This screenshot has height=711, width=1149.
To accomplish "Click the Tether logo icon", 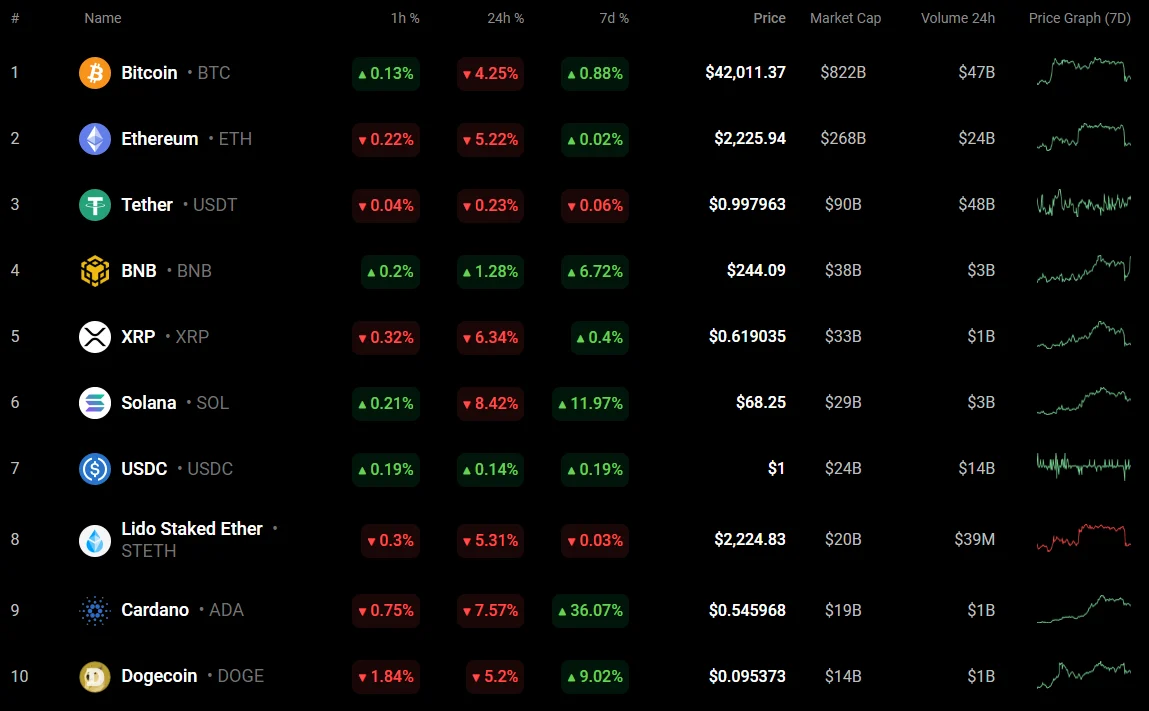I will pos(95,205).
